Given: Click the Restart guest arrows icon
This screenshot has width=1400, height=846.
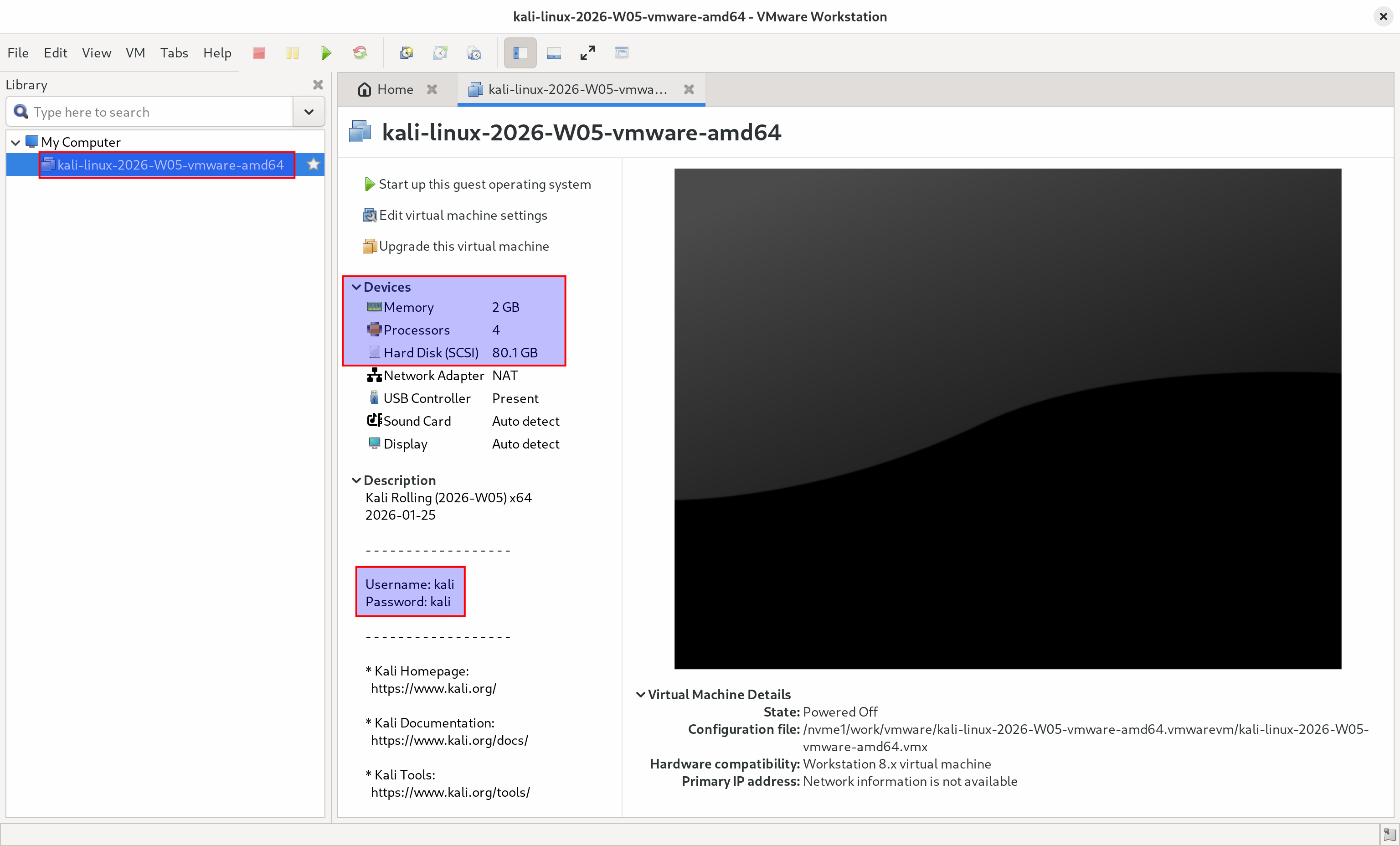Looking at the screenshot, I should [x=360, y=53].
